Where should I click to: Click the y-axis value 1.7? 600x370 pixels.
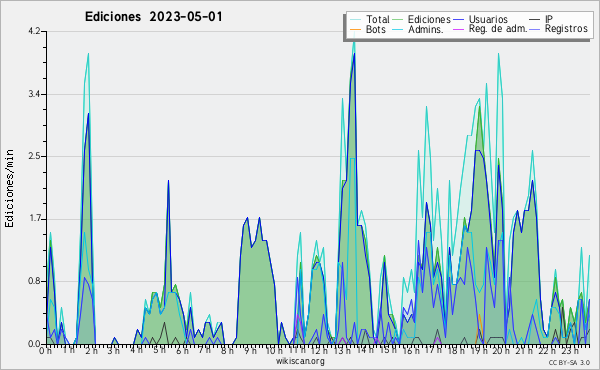pyautogui.click(x=34, y=219)
